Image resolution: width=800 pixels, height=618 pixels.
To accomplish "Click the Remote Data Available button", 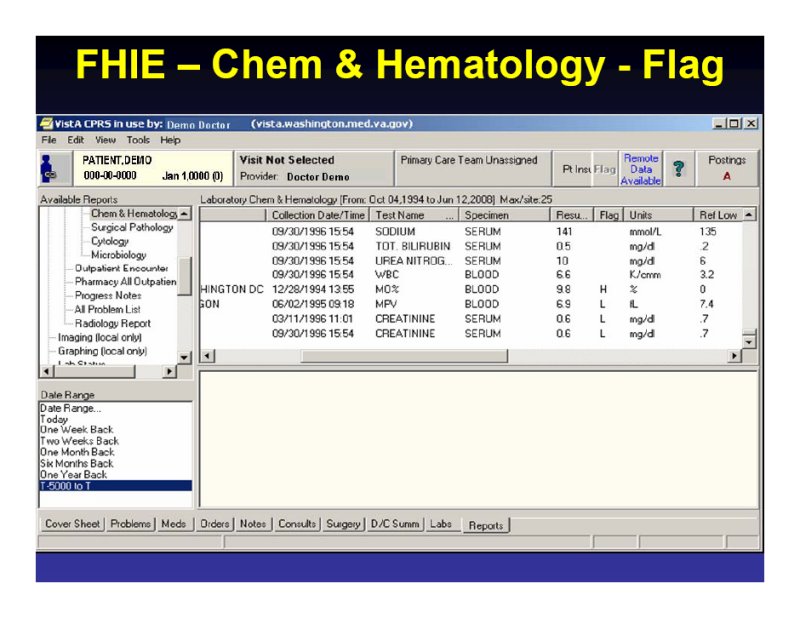I will 641,169.
